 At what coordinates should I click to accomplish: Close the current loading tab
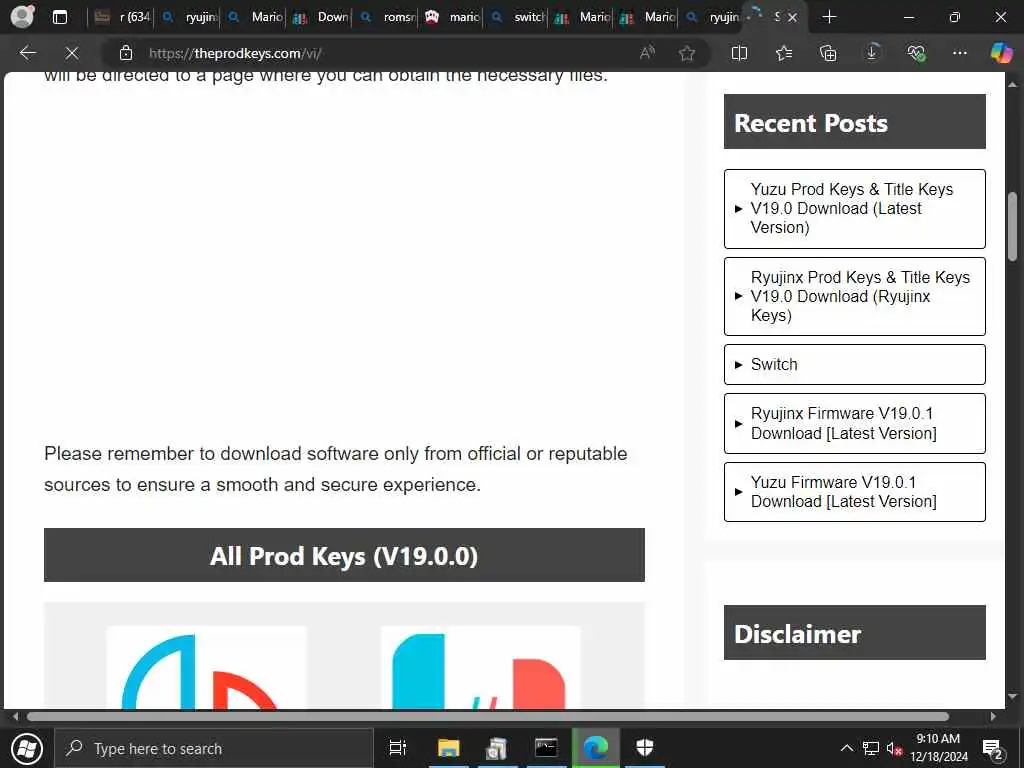[792, 18]
